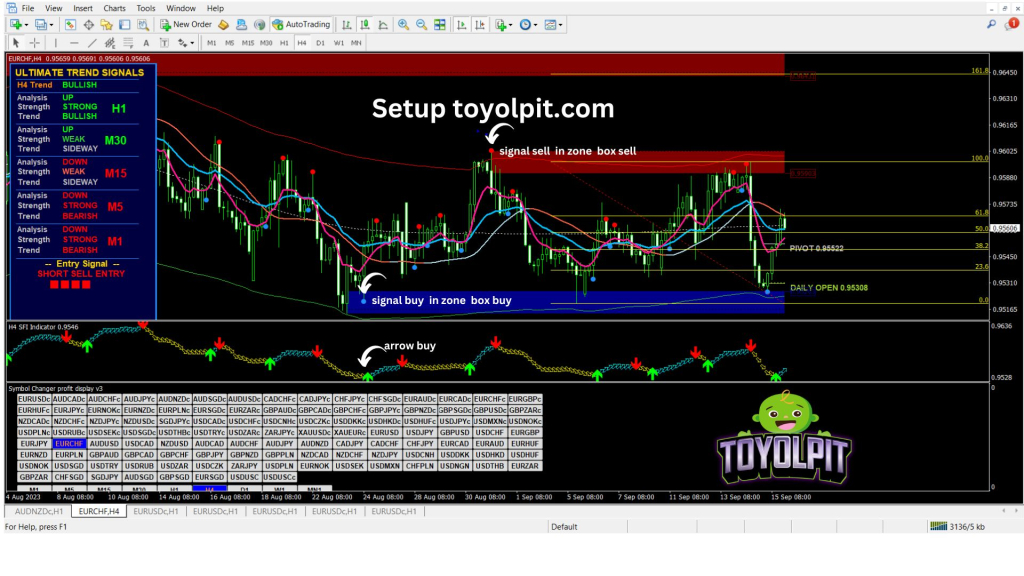Open the Charts menu
1024x576 pixels.
(114, 8)
